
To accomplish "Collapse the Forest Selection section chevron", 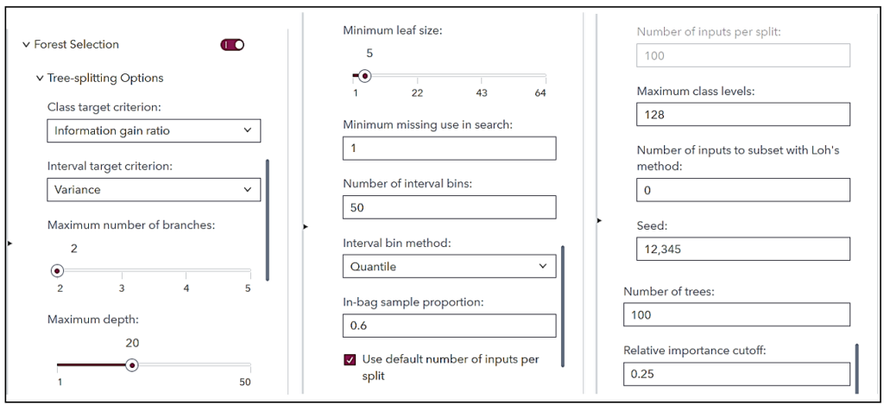I will click(x=26, y=45).
